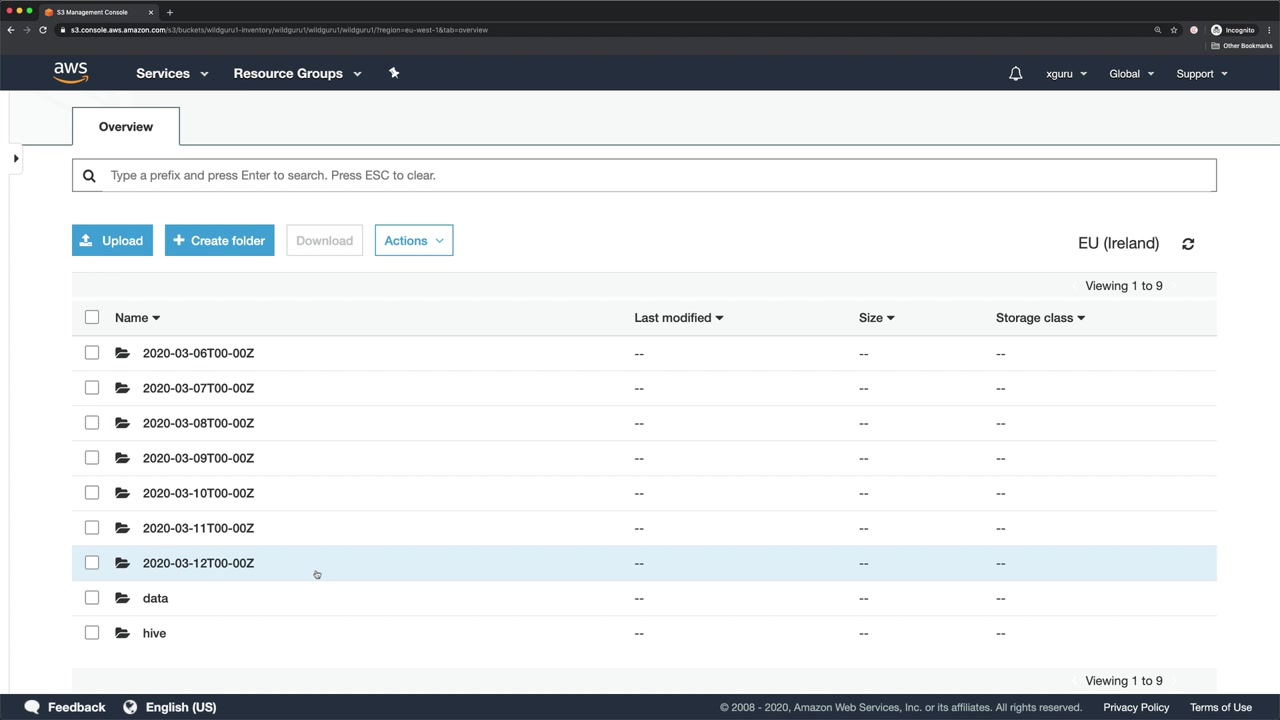
Task: Reload the browser page
Action: click(43, 30)
